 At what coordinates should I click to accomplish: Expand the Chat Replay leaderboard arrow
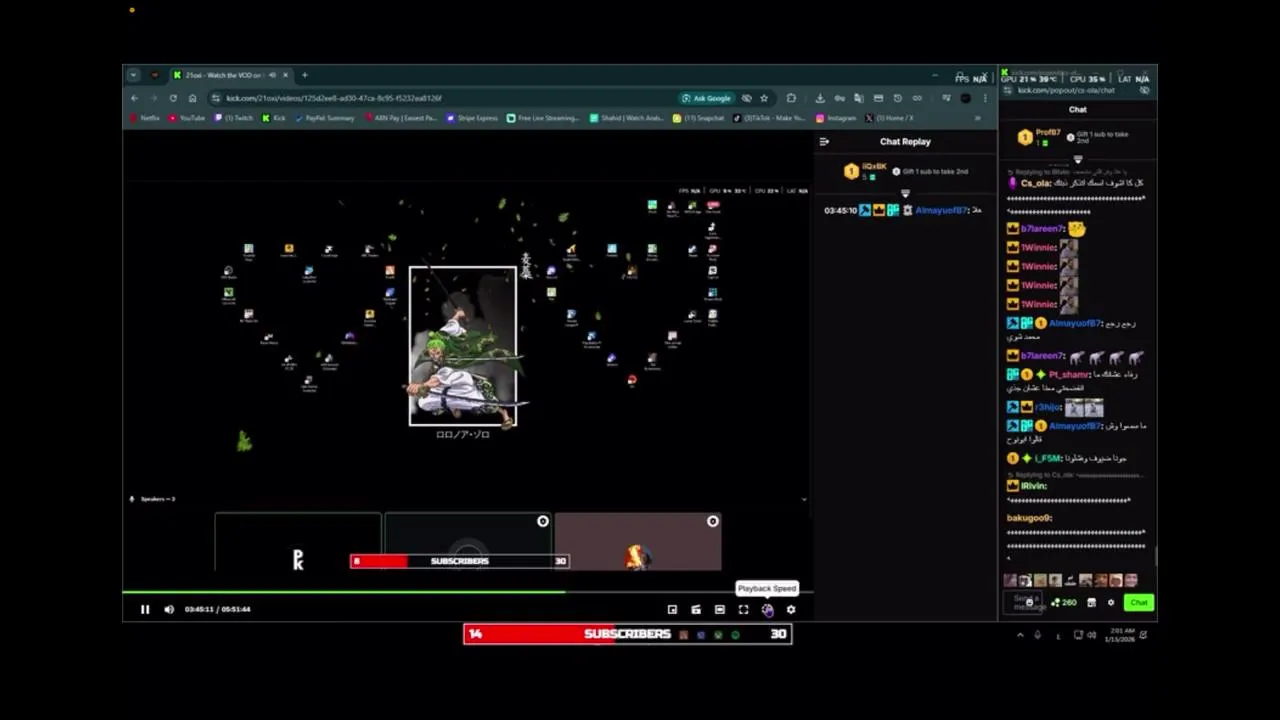click(x=905, y=192)
